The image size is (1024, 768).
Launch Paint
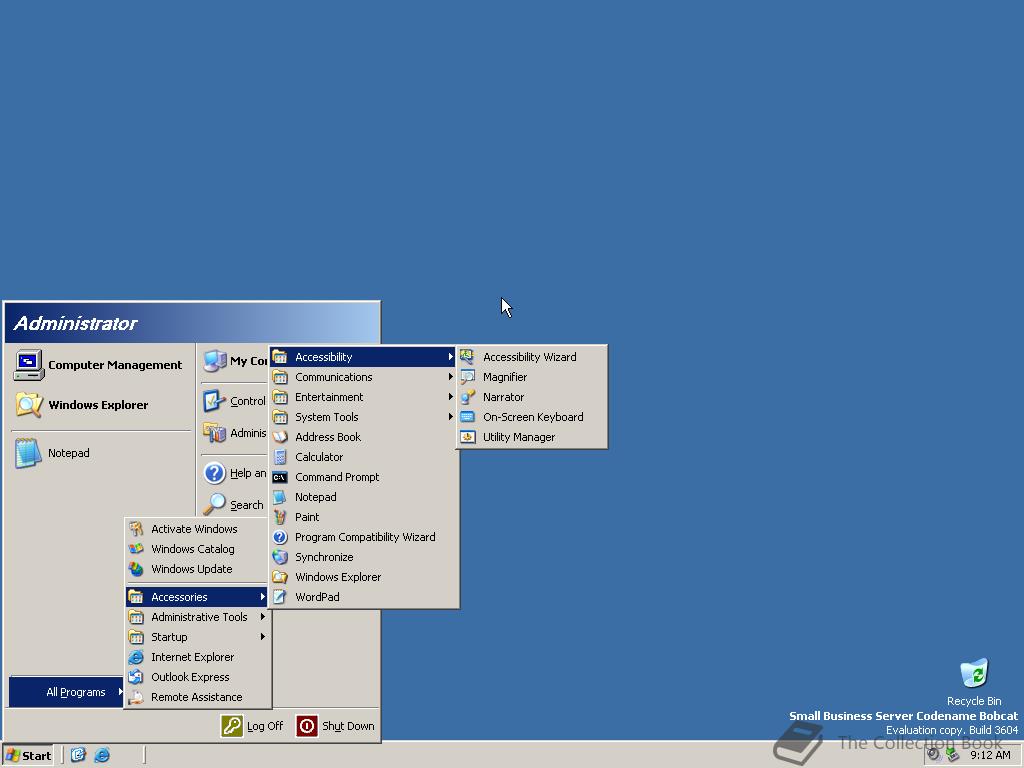click(x=364, y=517)
